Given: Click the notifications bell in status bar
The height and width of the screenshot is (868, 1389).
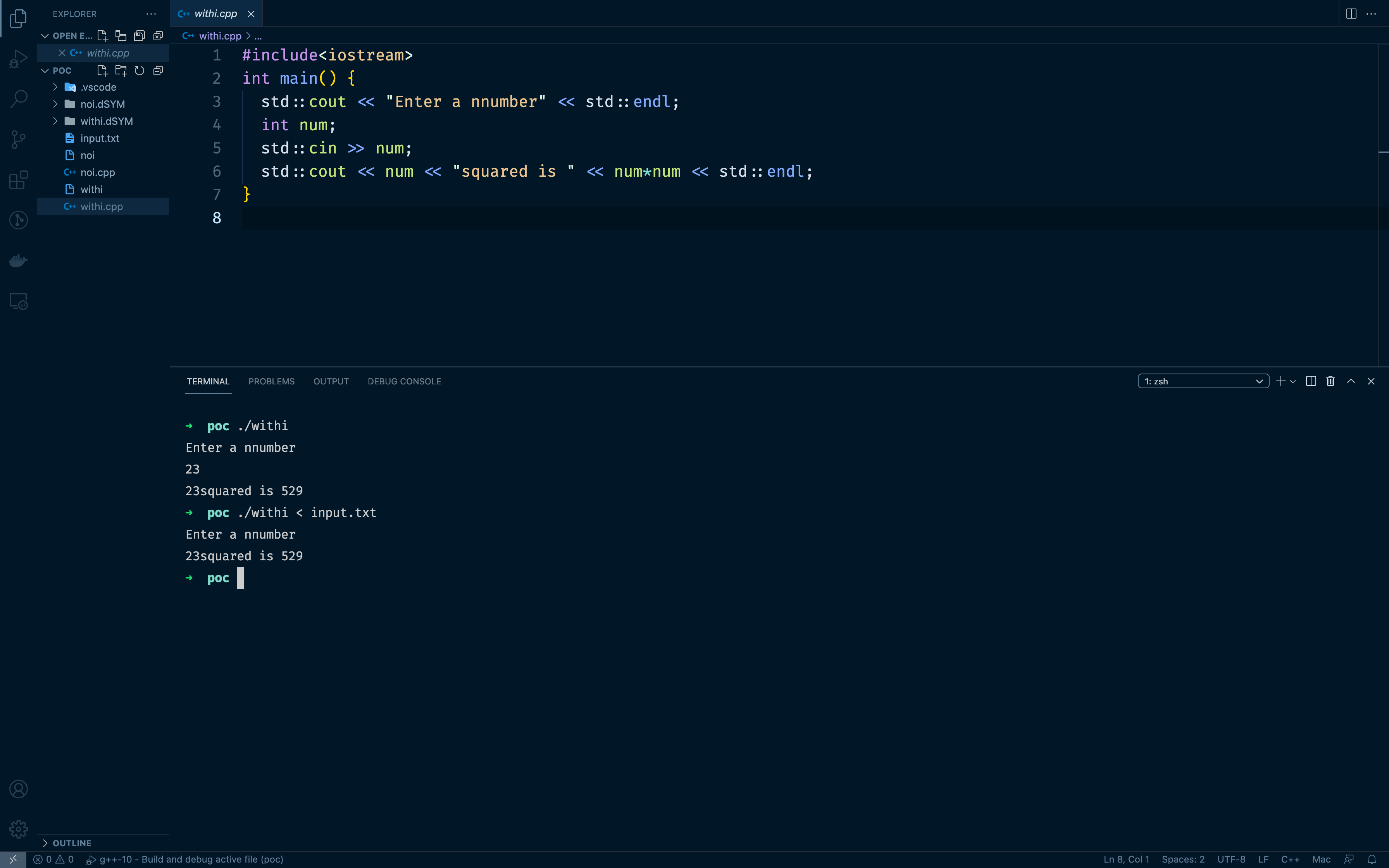Looking at the screenshot, I should (1371, 859).
